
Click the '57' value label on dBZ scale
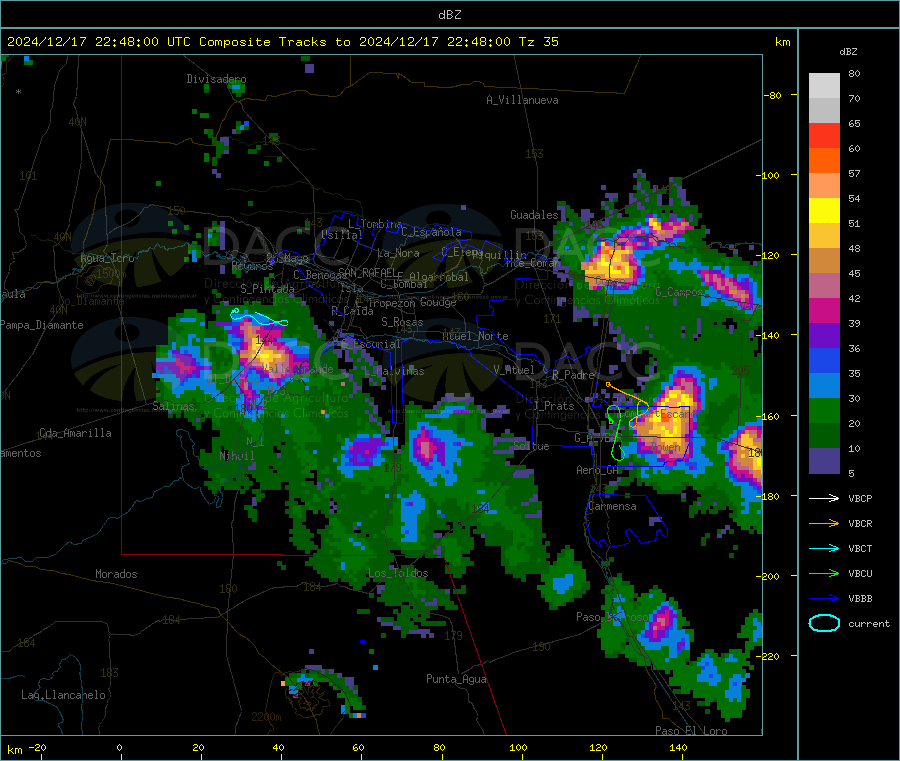(x=854, y=173)
